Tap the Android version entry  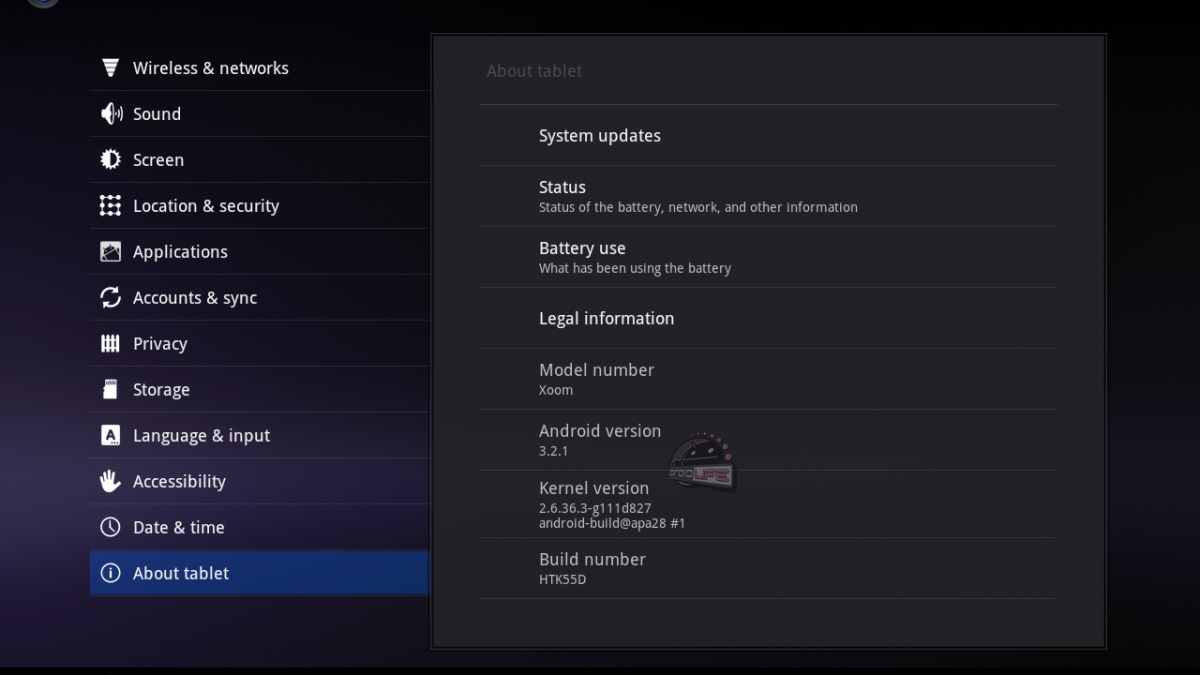pos(767,440)
